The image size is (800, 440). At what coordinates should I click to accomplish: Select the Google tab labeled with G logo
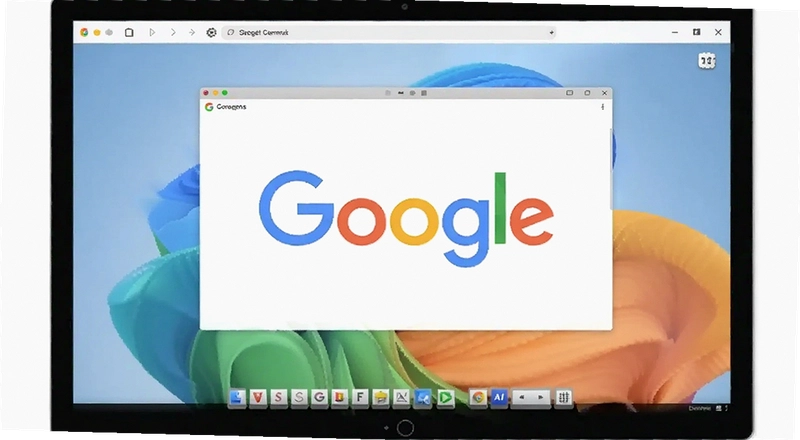226,107
